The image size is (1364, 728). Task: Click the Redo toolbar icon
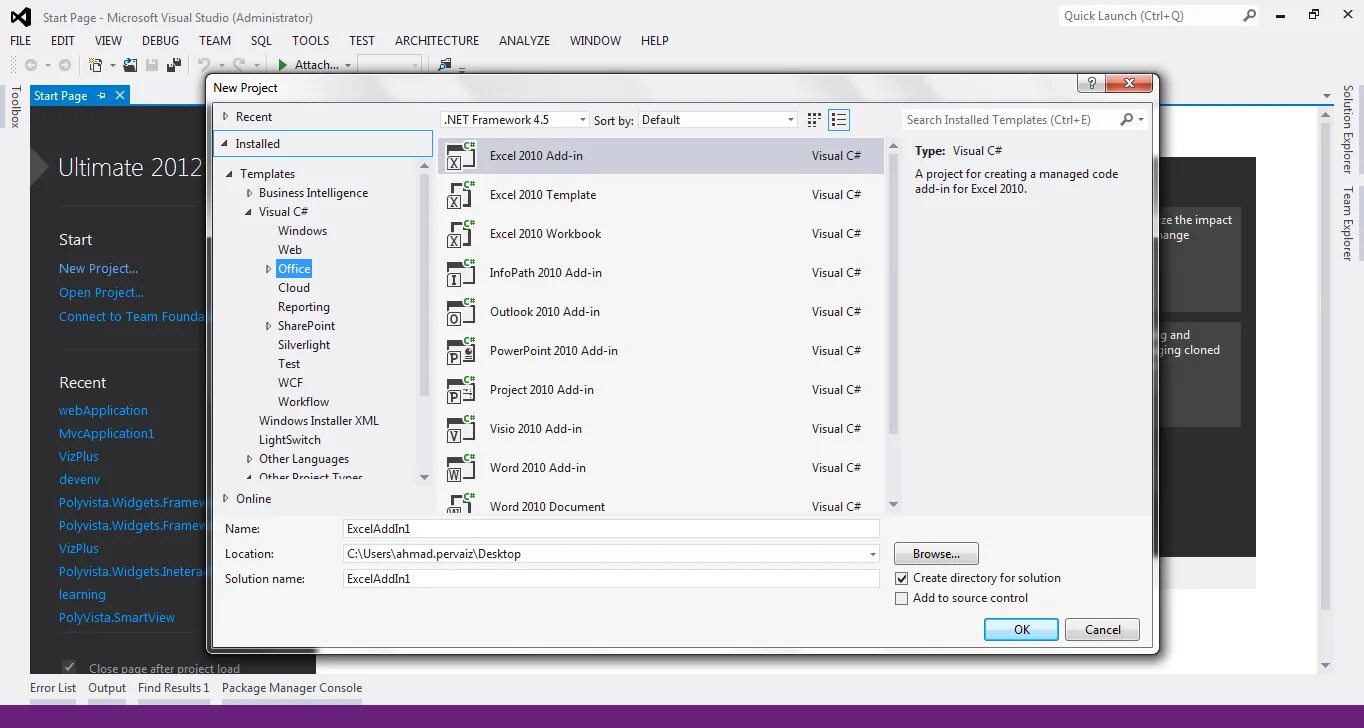(238, 65)
